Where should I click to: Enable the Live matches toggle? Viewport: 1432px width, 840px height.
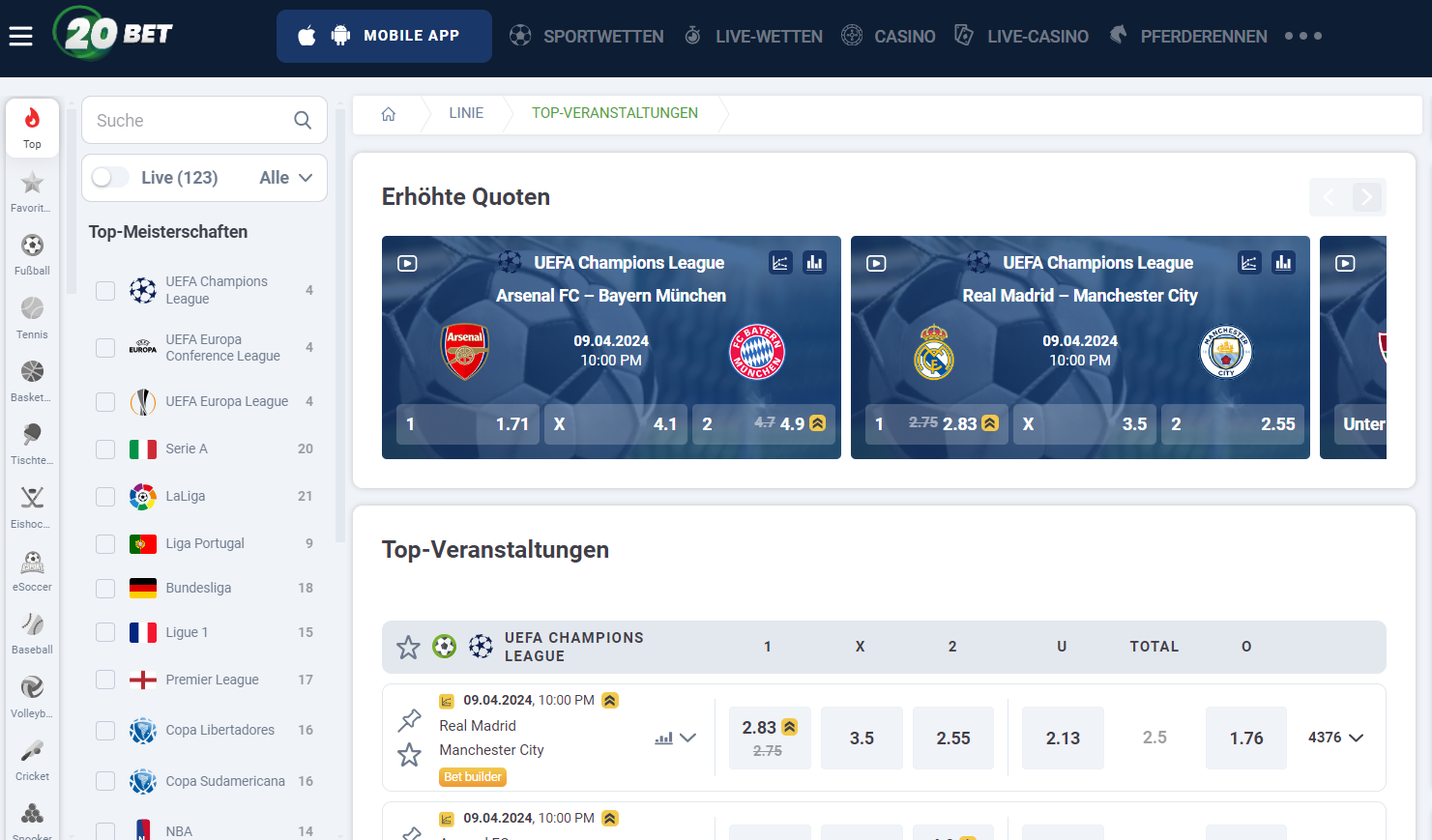pos(109,177)
